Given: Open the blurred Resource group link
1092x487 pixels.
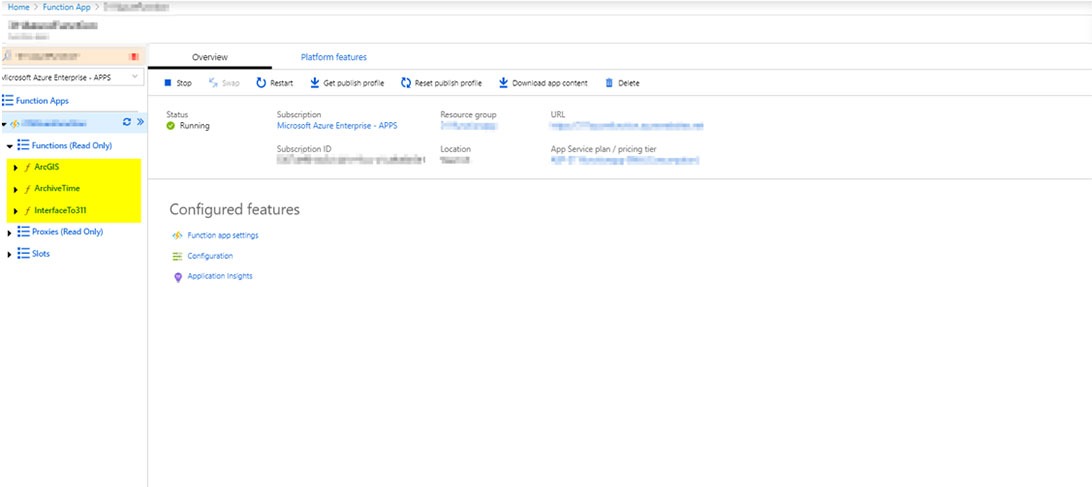Looking at the screenshot, I should (x=469, y=126).
